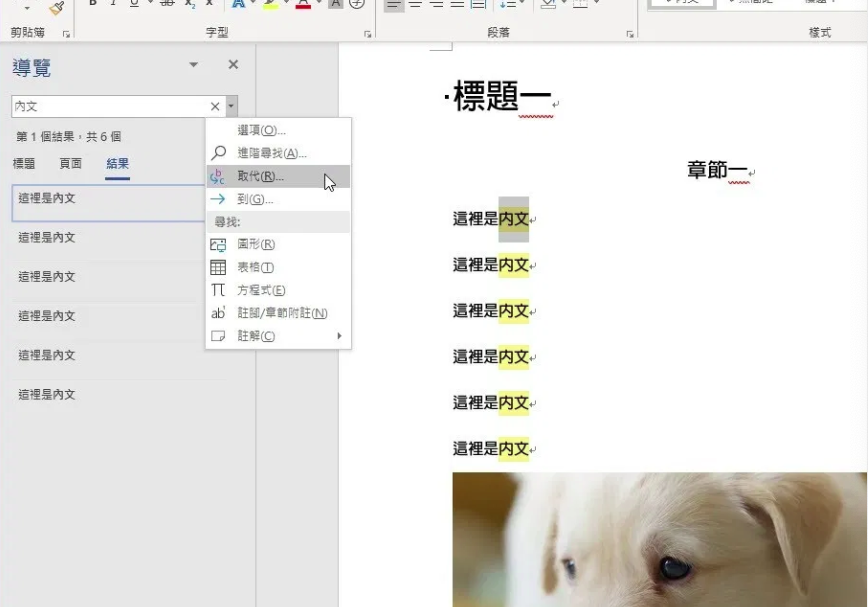
Task: Click inside the navigation search field
Action: tap(111, 106)
